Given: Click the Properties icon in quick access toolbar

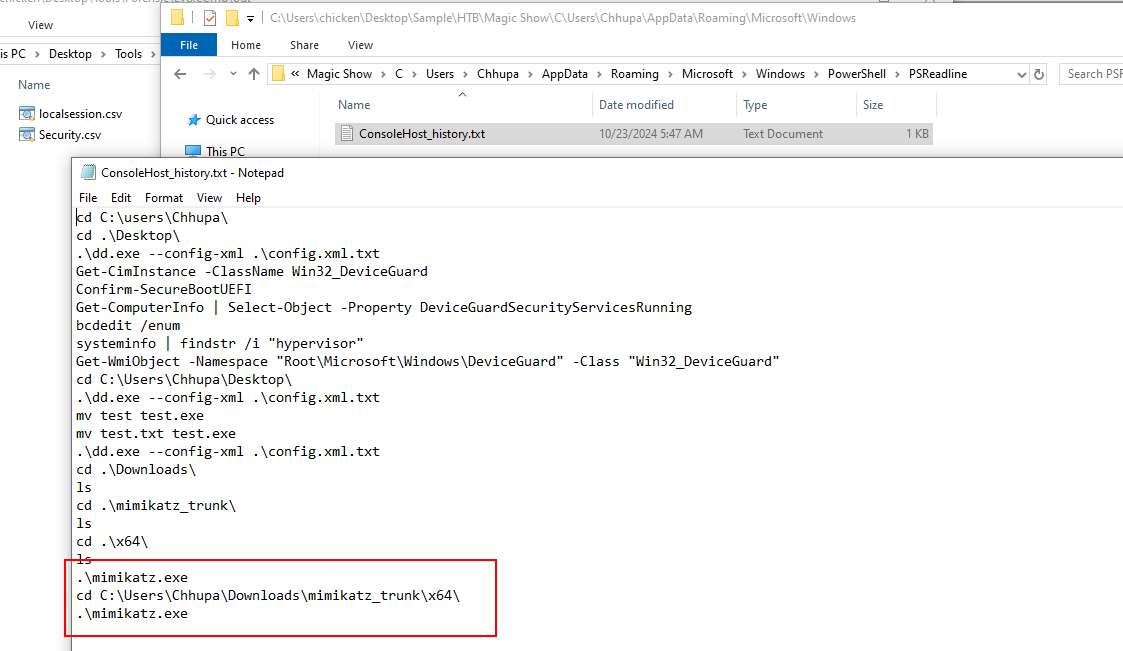Looking at the screenshot, I should click(x=209, y=18).
